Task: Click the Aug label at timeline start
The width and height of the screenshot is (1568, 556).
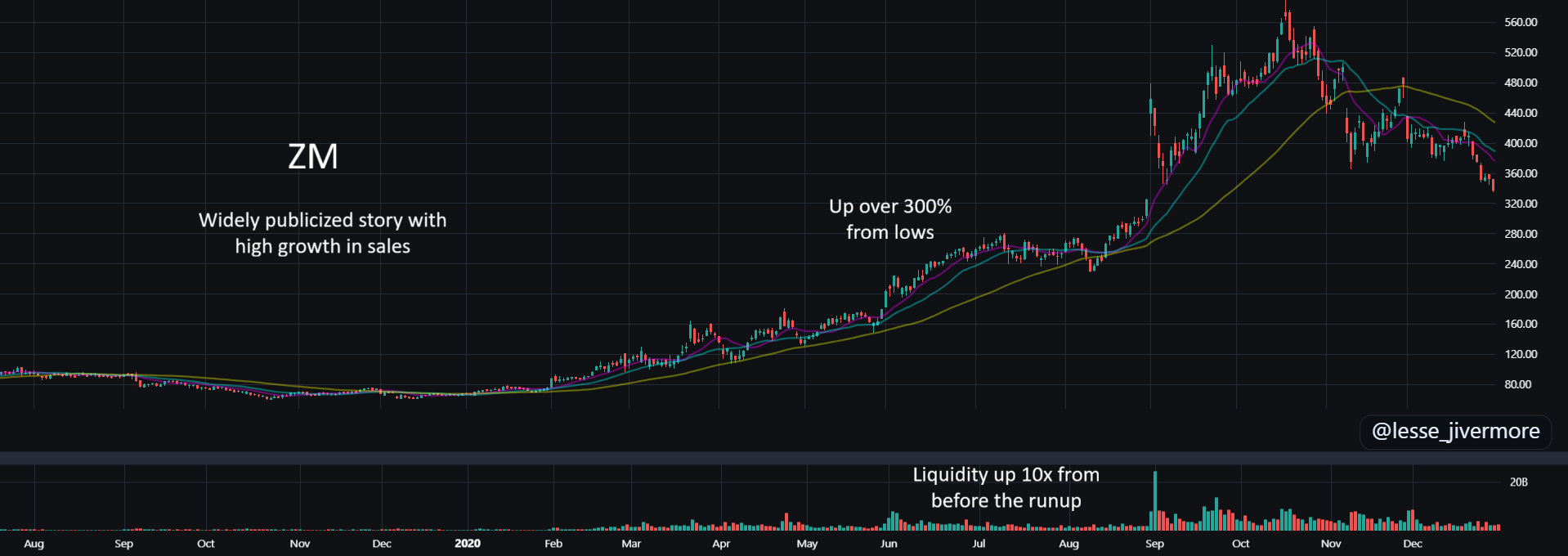Action: pos(34,544)
